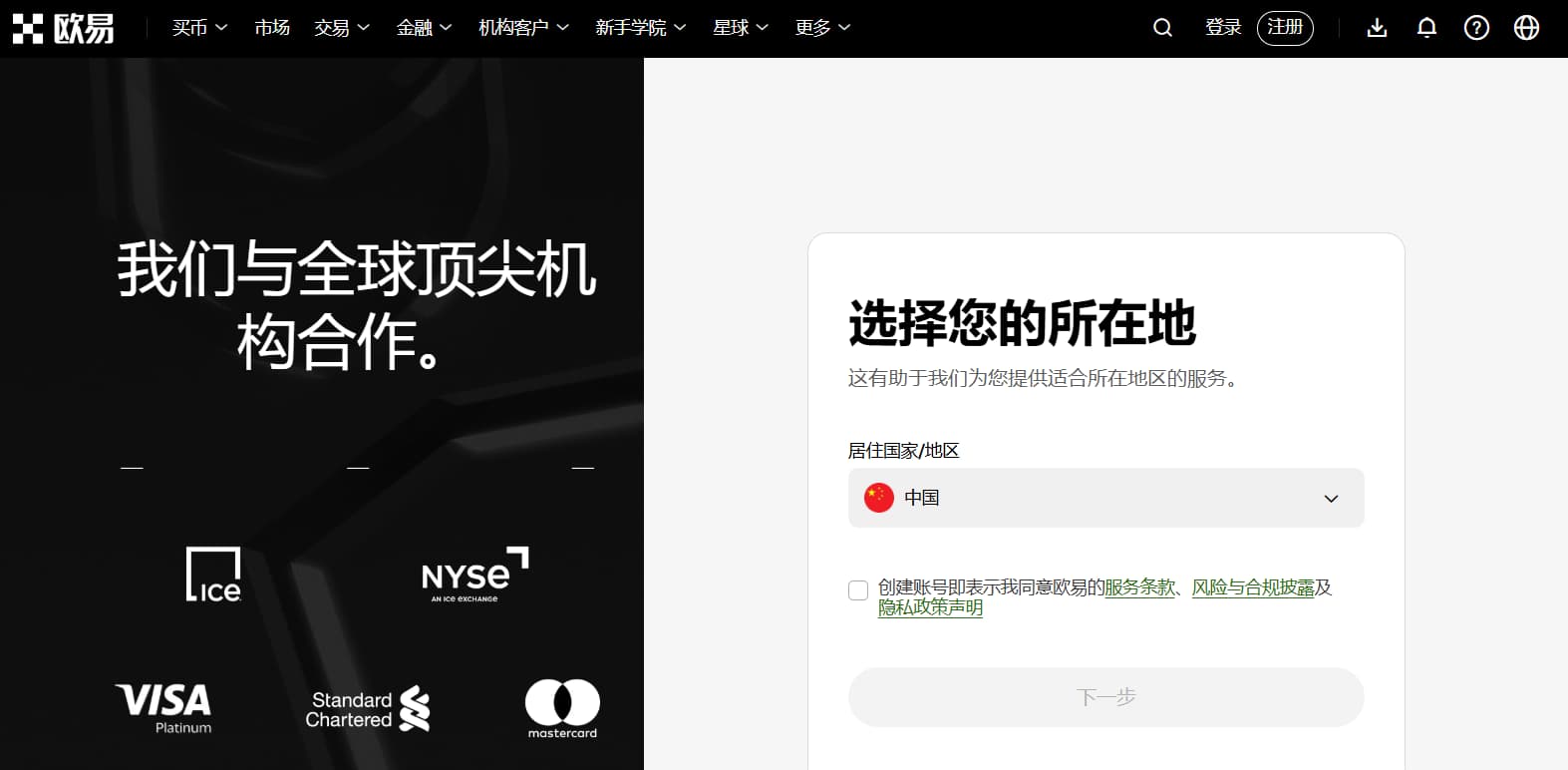
Task: Click the VISA Platinum logo
Action: [x=163, y=708]
